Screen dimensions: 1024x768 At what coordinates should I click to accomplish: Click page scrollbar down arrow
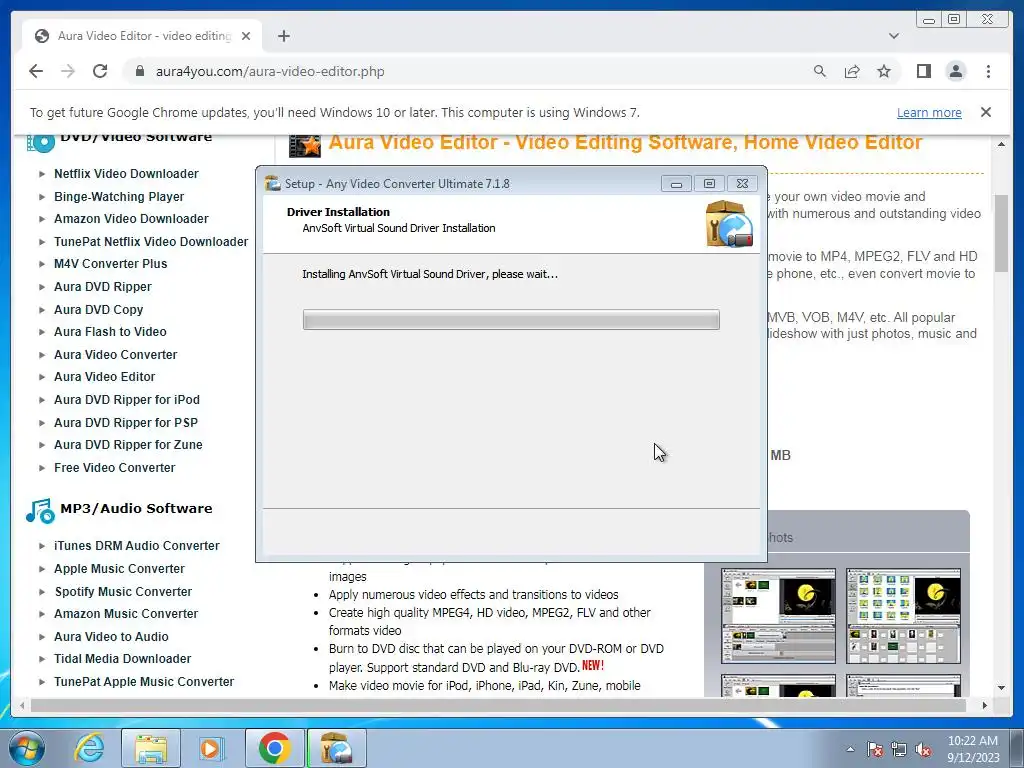click(1001, 688)
